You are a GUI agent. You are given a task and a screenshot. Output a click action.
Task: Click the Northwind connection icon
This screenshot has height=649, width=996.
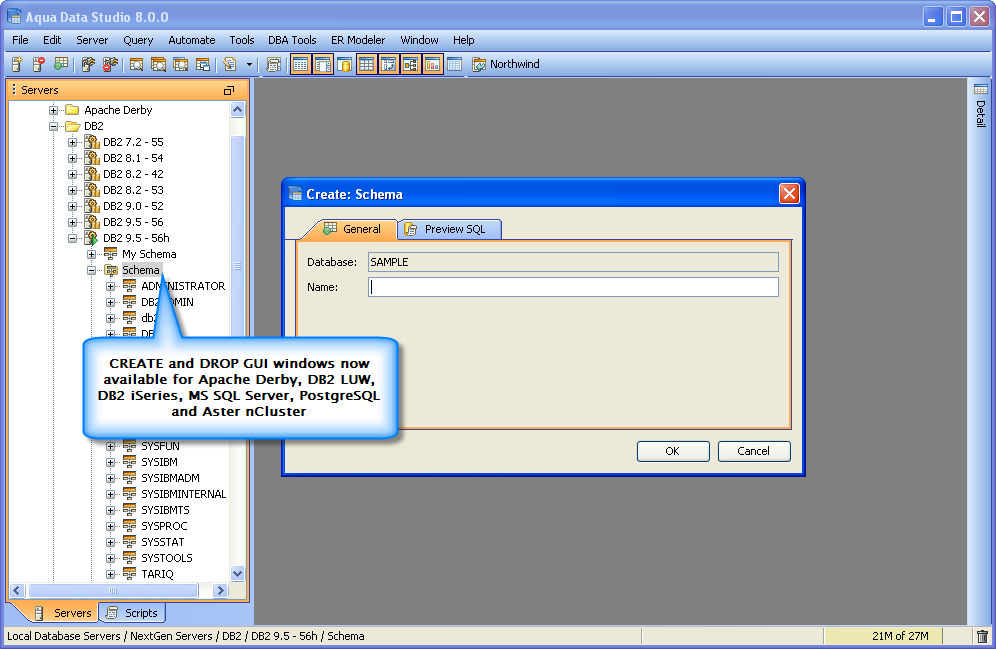(479, 64)
